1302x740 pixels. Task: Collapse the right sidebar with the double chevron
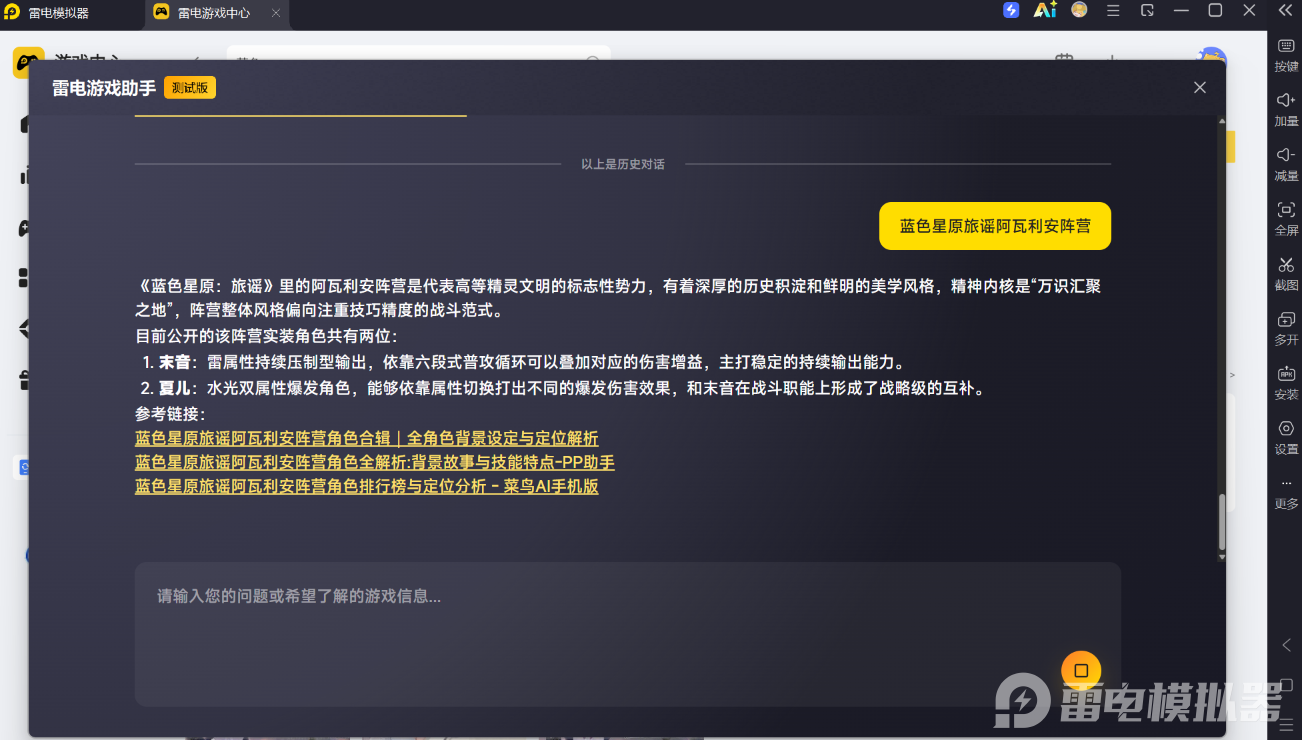(1286, 10)
